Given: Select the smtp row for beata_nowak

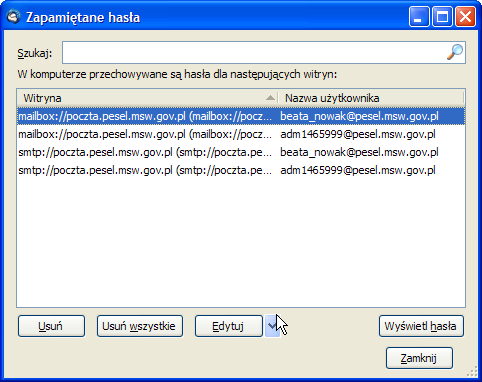Looking at the screenshot, I should click(241, 152).
